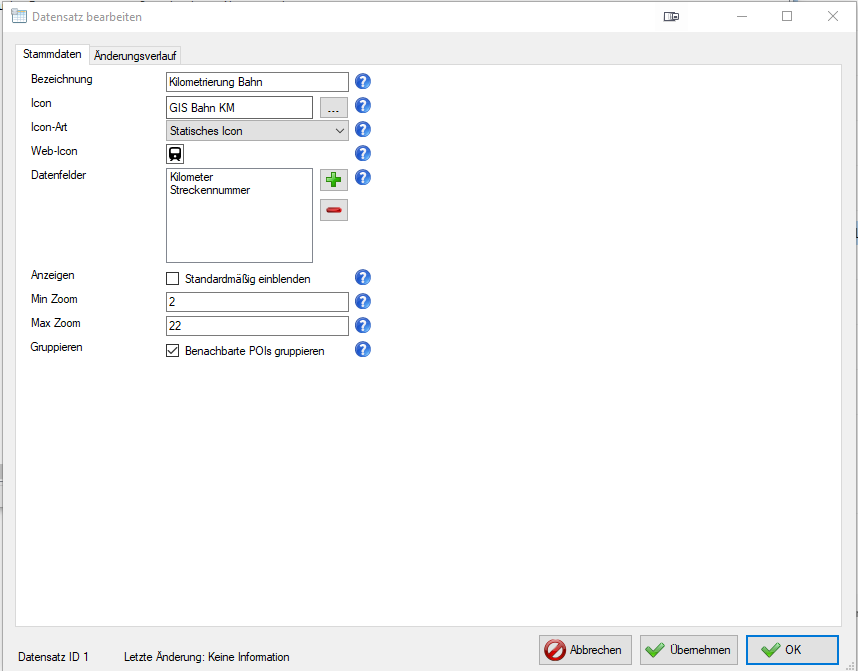Click the train Web-Icon picker
This screenshot has height=671, width=858.
click(x=175, y=154)
